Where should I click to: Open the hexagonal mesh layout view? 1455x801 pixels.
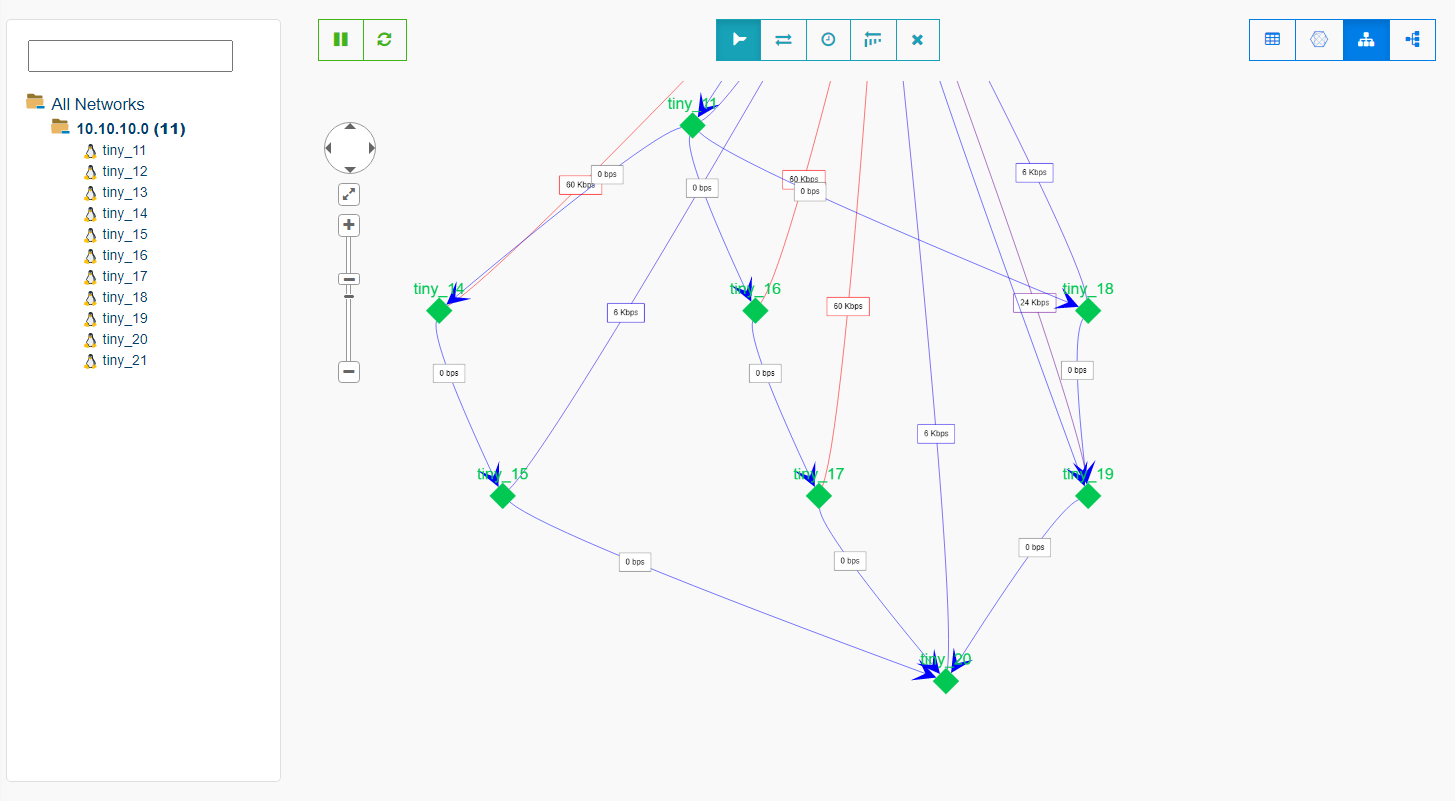click(1318, 39)
